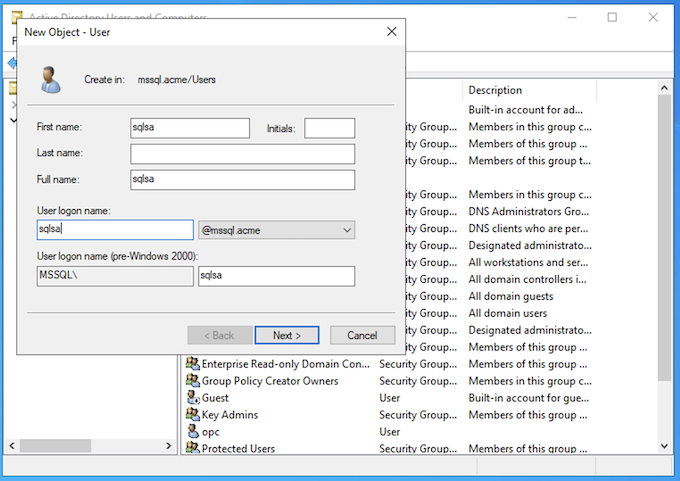Click the Guest entry name
The width and height of the screenshot is (680, 481).
pyautogui.click(x=215, y=398)
